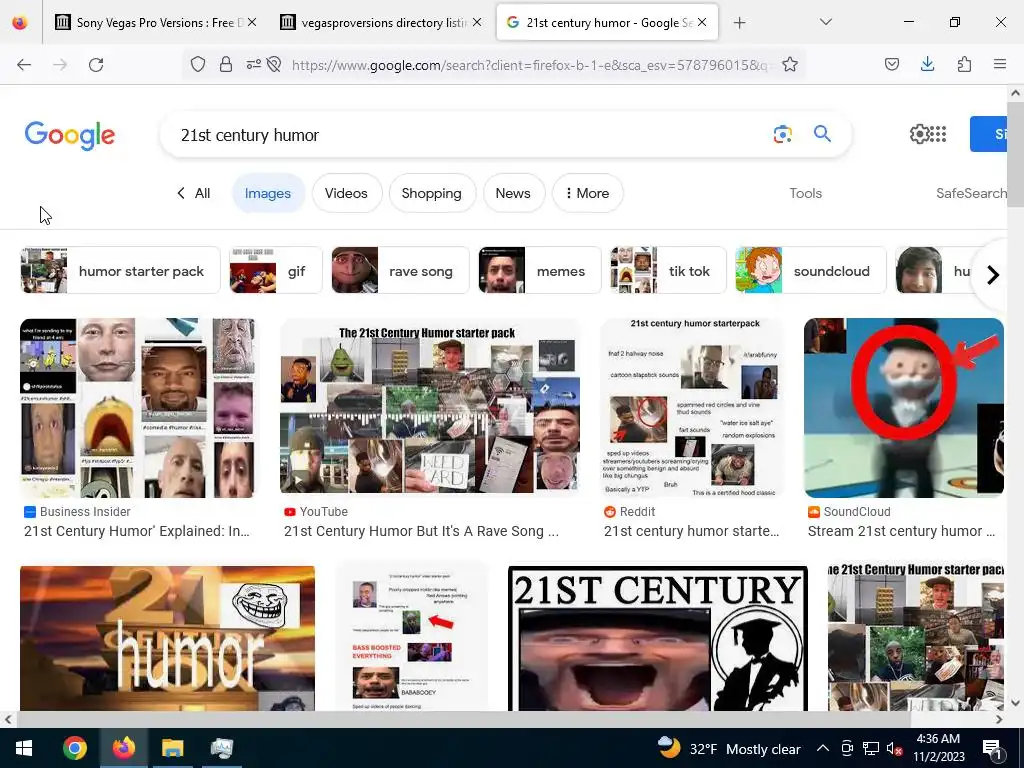Open Stream 21st century humor SoundCloud link
The image size is (1024, 768).
coord(901,532)
